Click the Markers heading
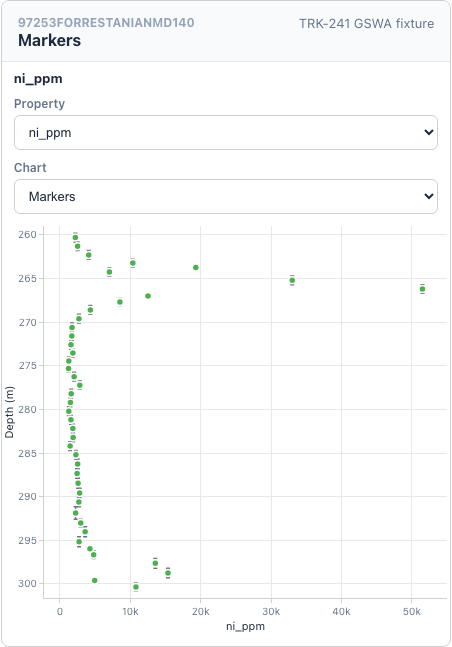452x647 pixels. point(50,40)
